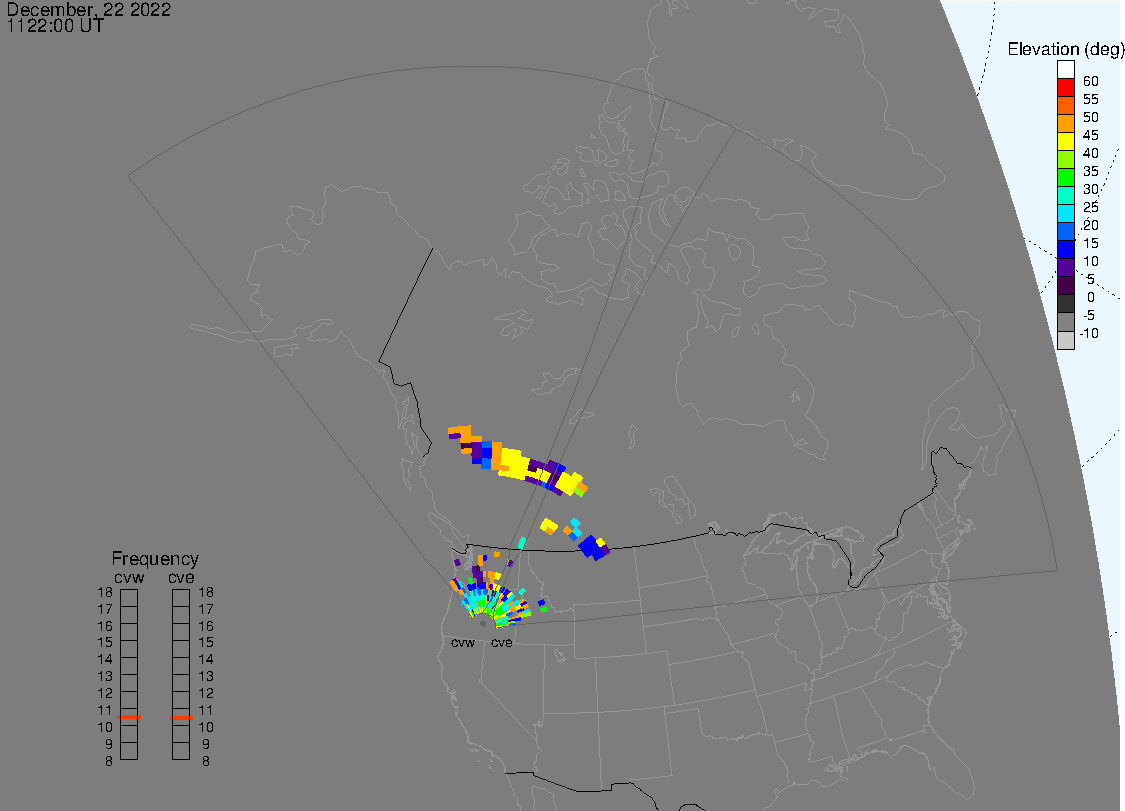Click the red marker on cve frequency bar
1125x811 pixels.
pos(181,718)
